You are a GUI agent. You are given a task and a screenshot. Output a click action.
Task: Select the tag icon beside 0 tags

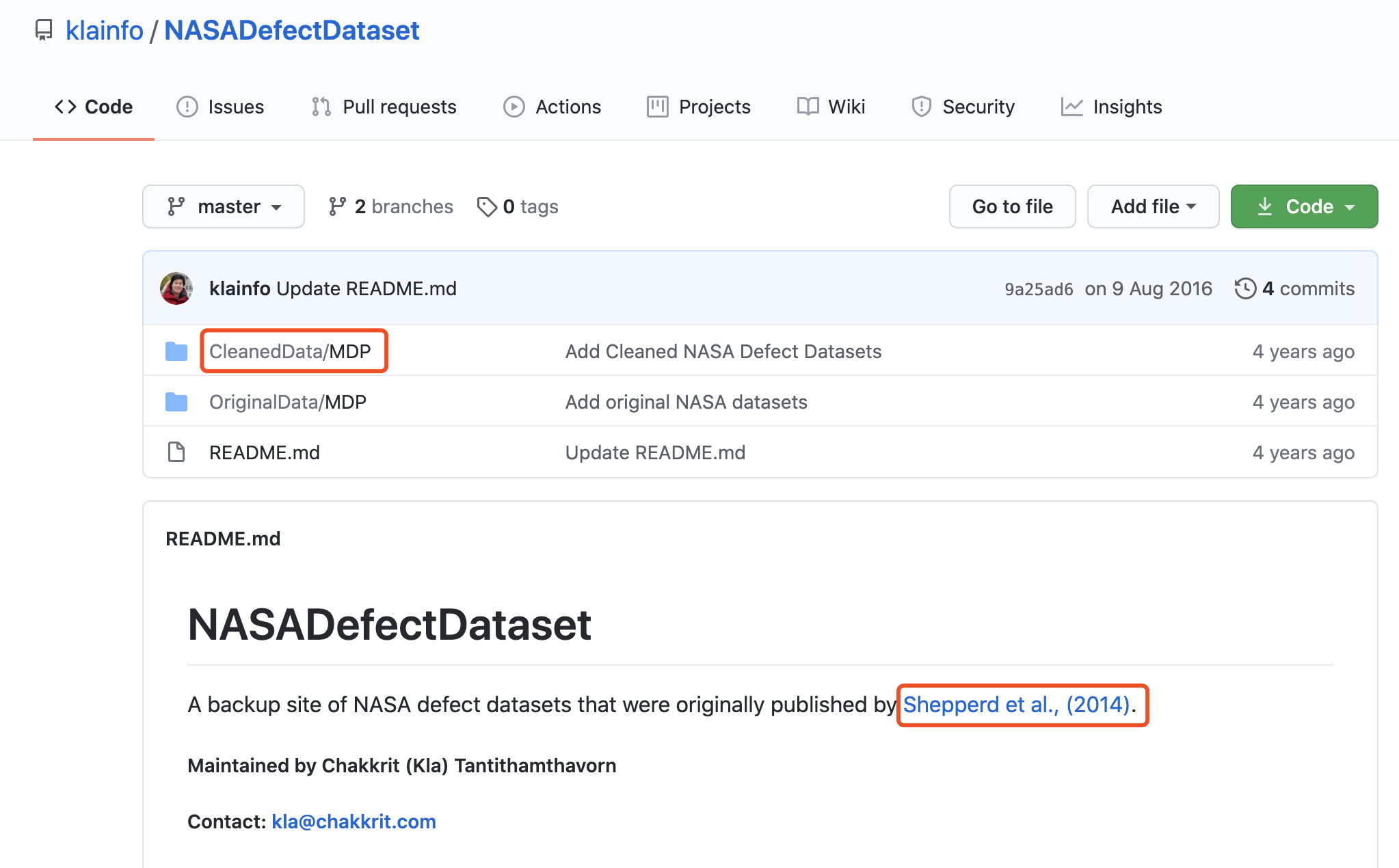click(487, 206)
